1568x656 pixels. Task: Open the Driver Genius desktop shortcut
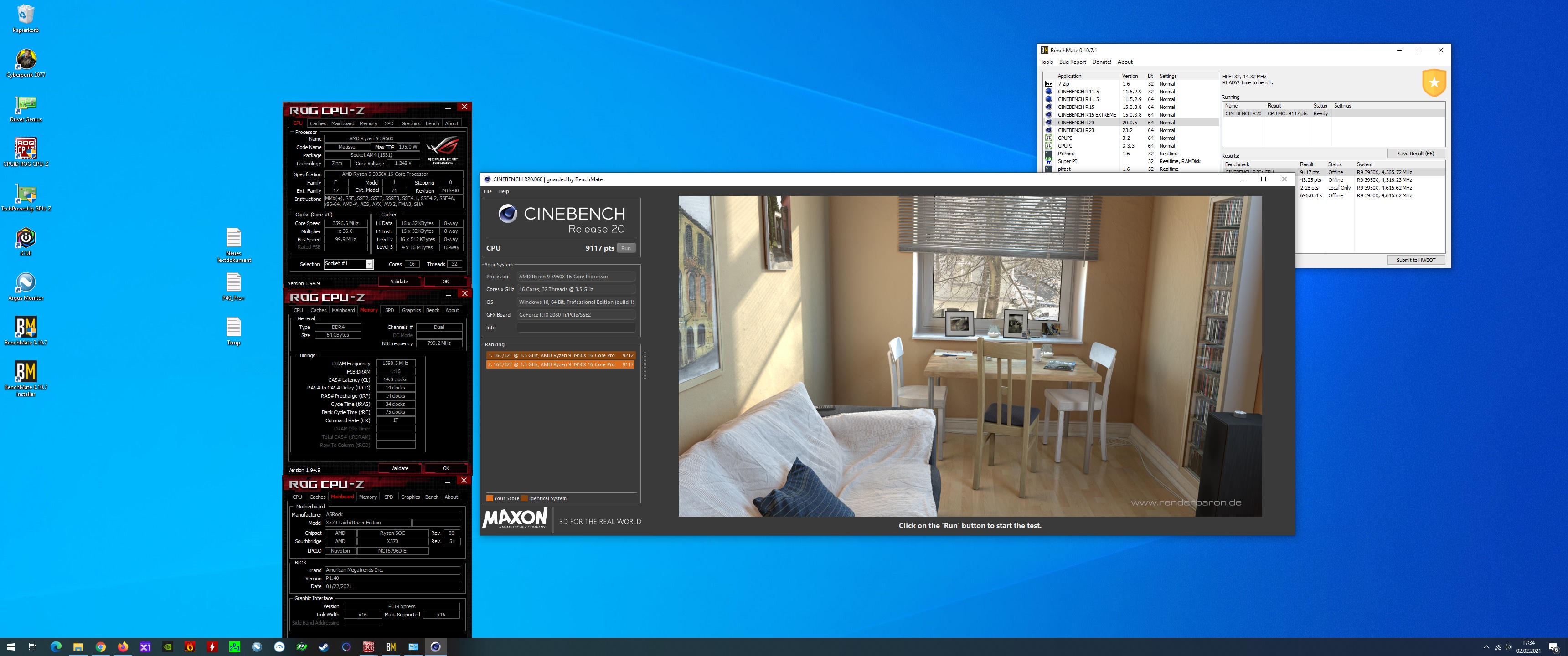(26, 108)
